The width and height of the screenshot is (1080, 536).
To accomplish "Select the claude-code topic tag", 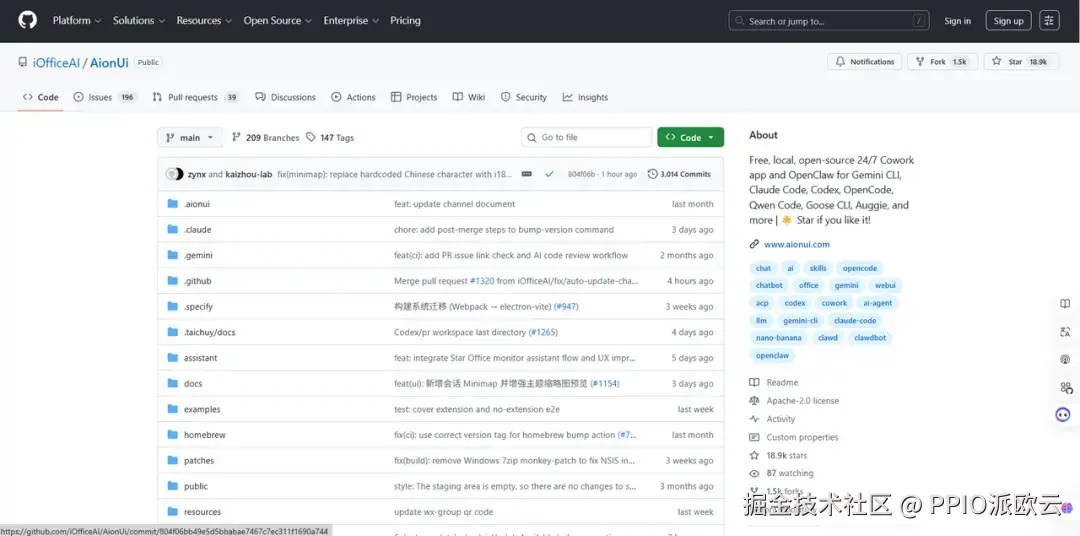I will point(855,320).
